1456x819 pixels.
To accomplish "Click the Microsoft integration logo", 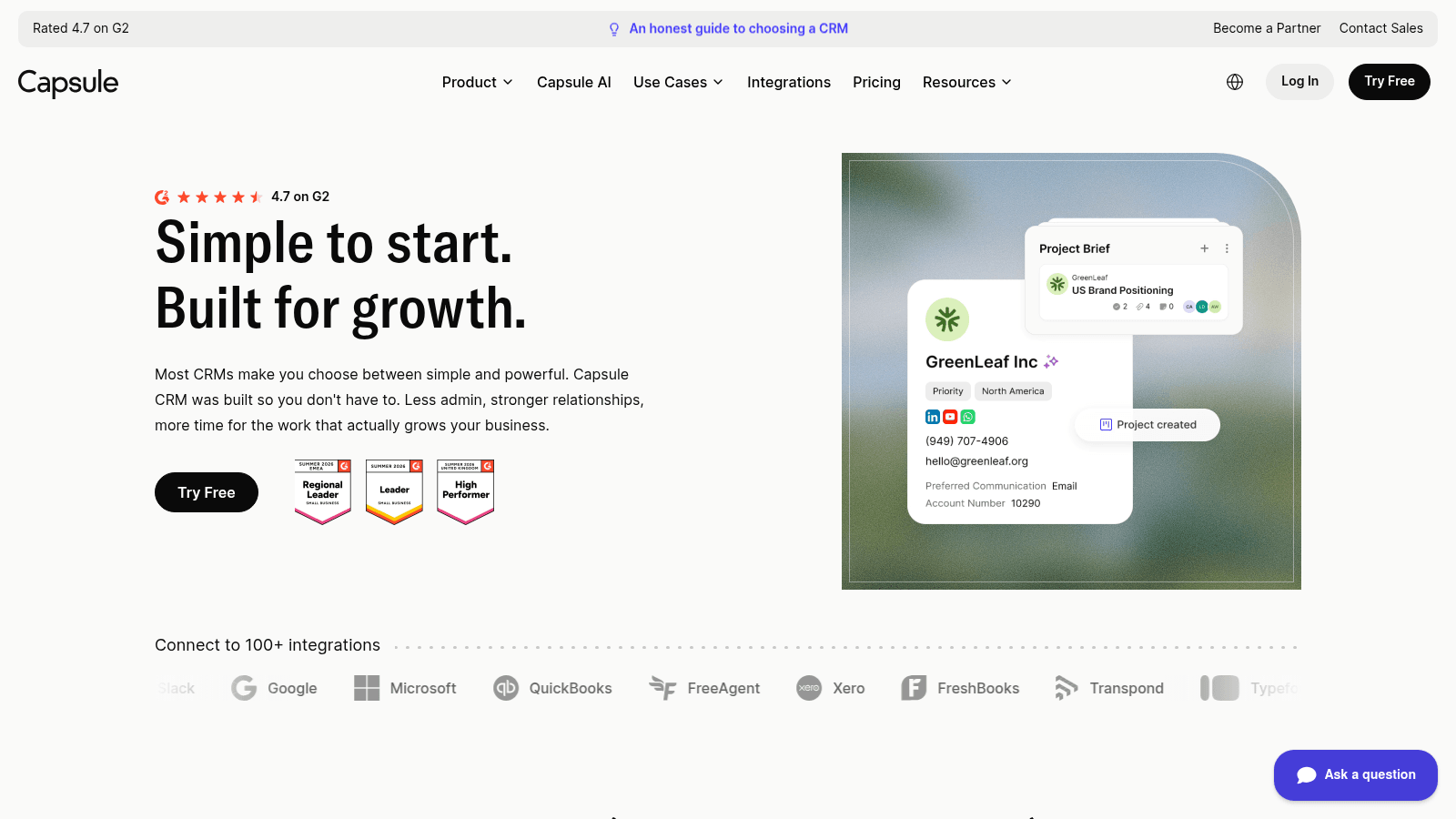I will point(405,688).
